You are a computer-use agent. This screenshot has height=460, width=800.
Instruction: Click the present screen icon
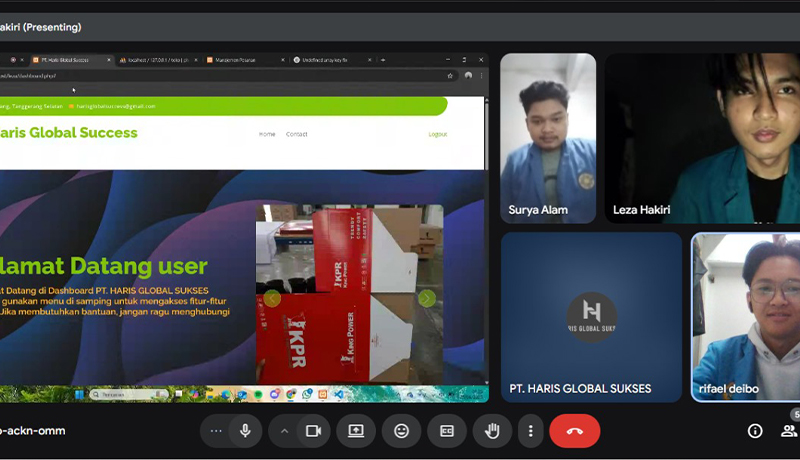click(356, 431)
